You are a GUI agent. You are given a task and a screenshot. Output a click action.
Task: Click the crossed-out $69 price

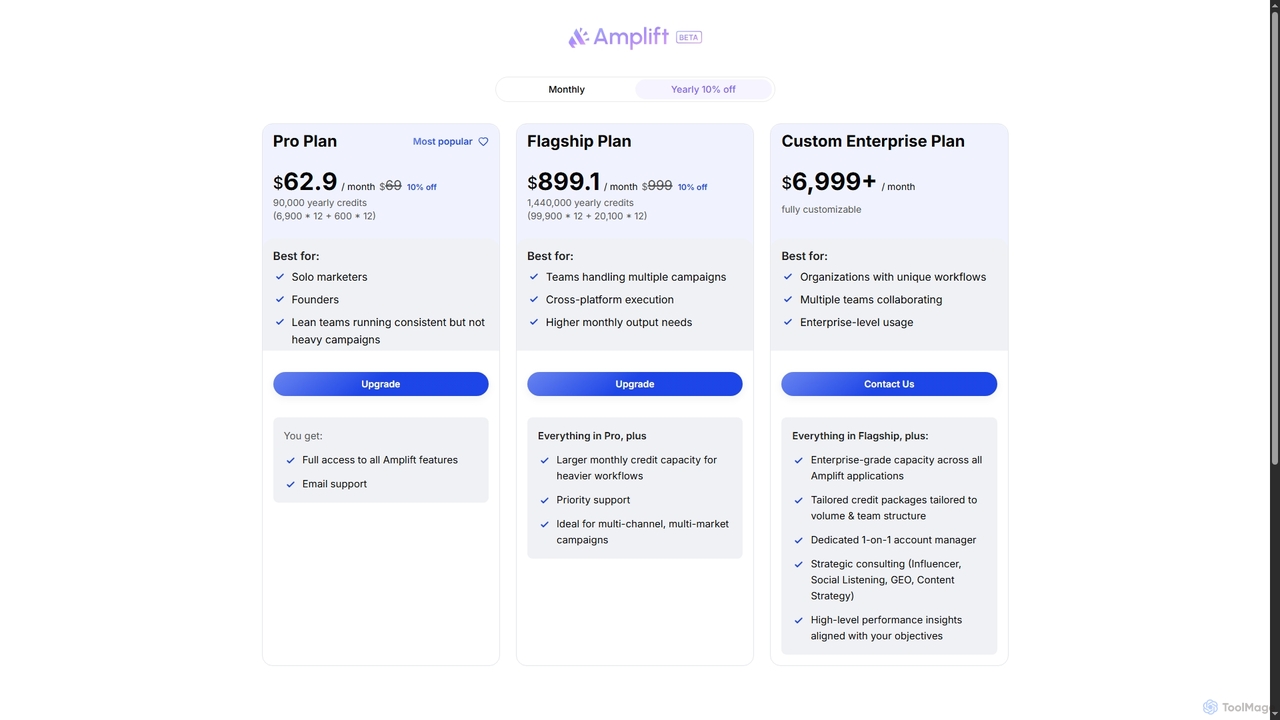pyautogui.click(x=390, y=186)
